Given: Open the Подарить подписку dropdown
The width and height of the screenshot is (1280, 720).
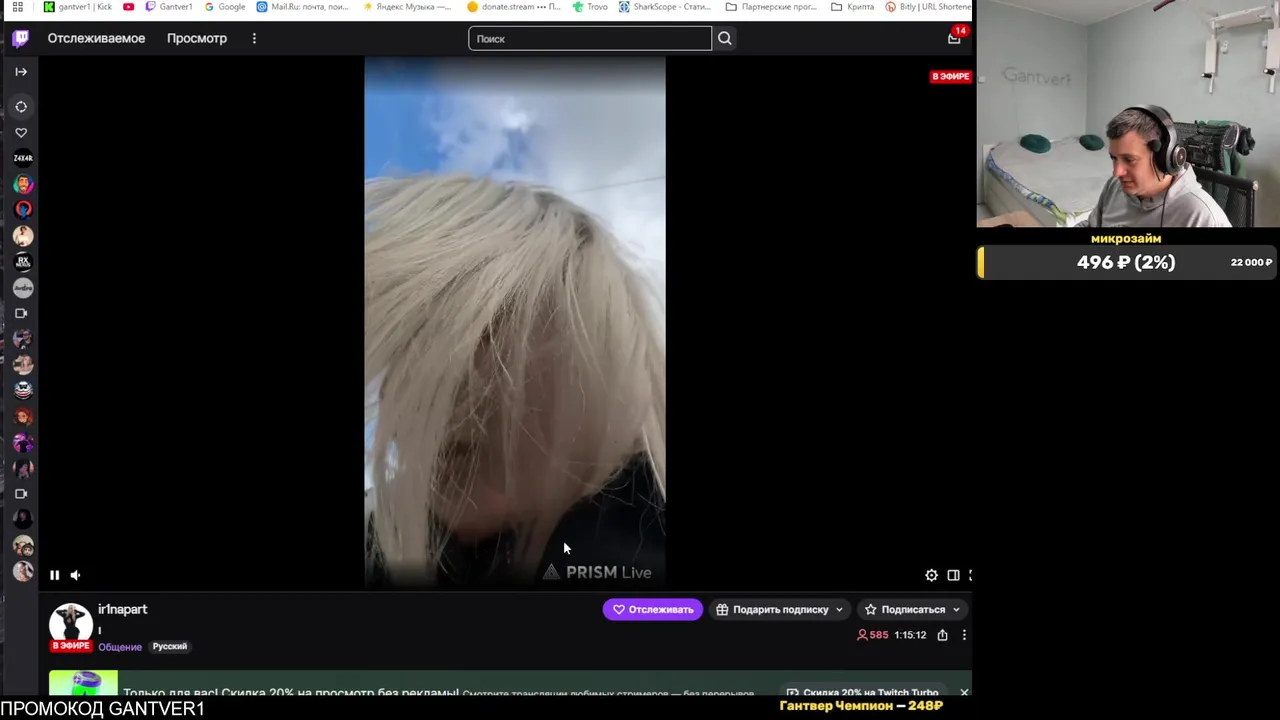Looking at the screenshot, I should coord(780,609).
